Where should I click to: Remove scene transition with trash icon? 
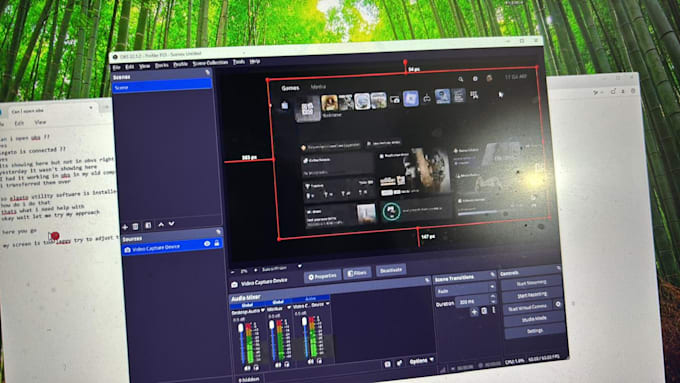coord(484,311)
